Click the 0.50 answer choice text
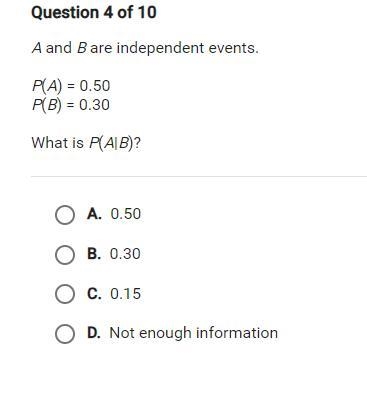Screen dimensions: 367x400 [126, 214]
